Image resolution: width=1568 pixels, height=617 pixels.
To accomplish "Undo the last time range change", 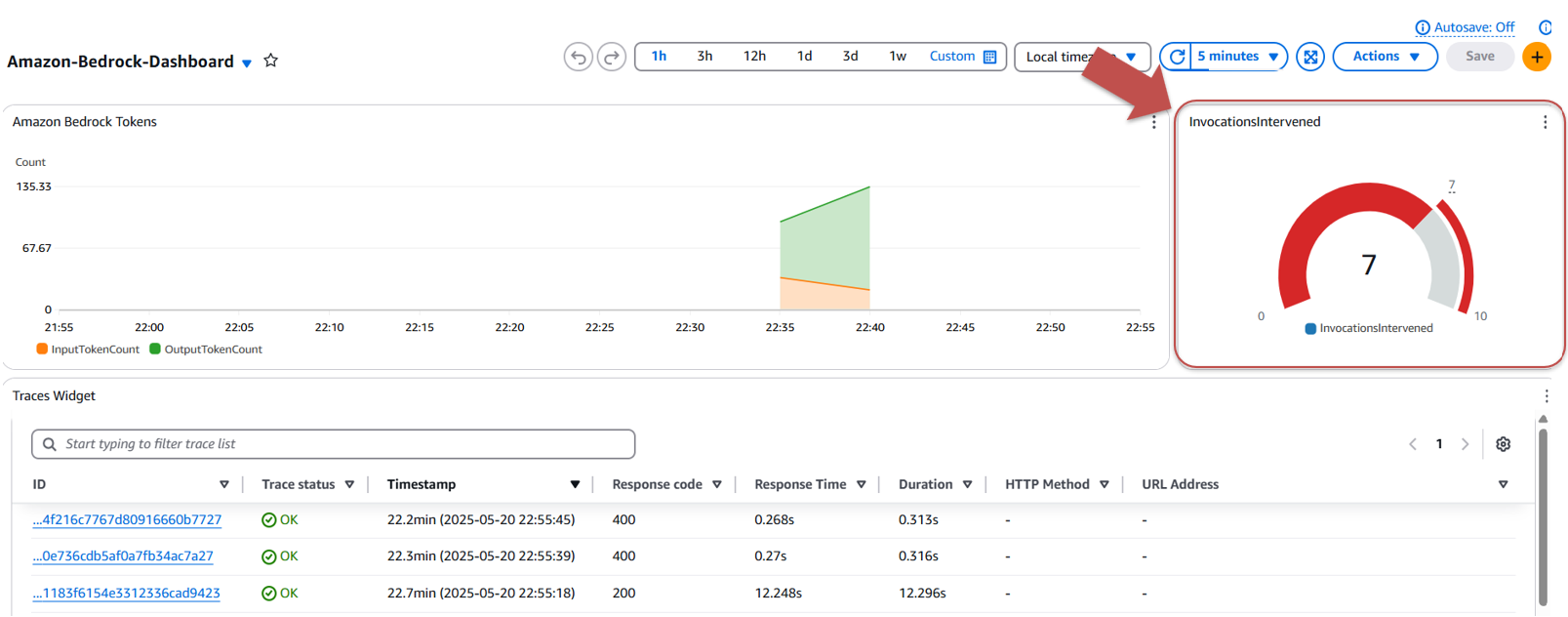I will coord(578,58).
